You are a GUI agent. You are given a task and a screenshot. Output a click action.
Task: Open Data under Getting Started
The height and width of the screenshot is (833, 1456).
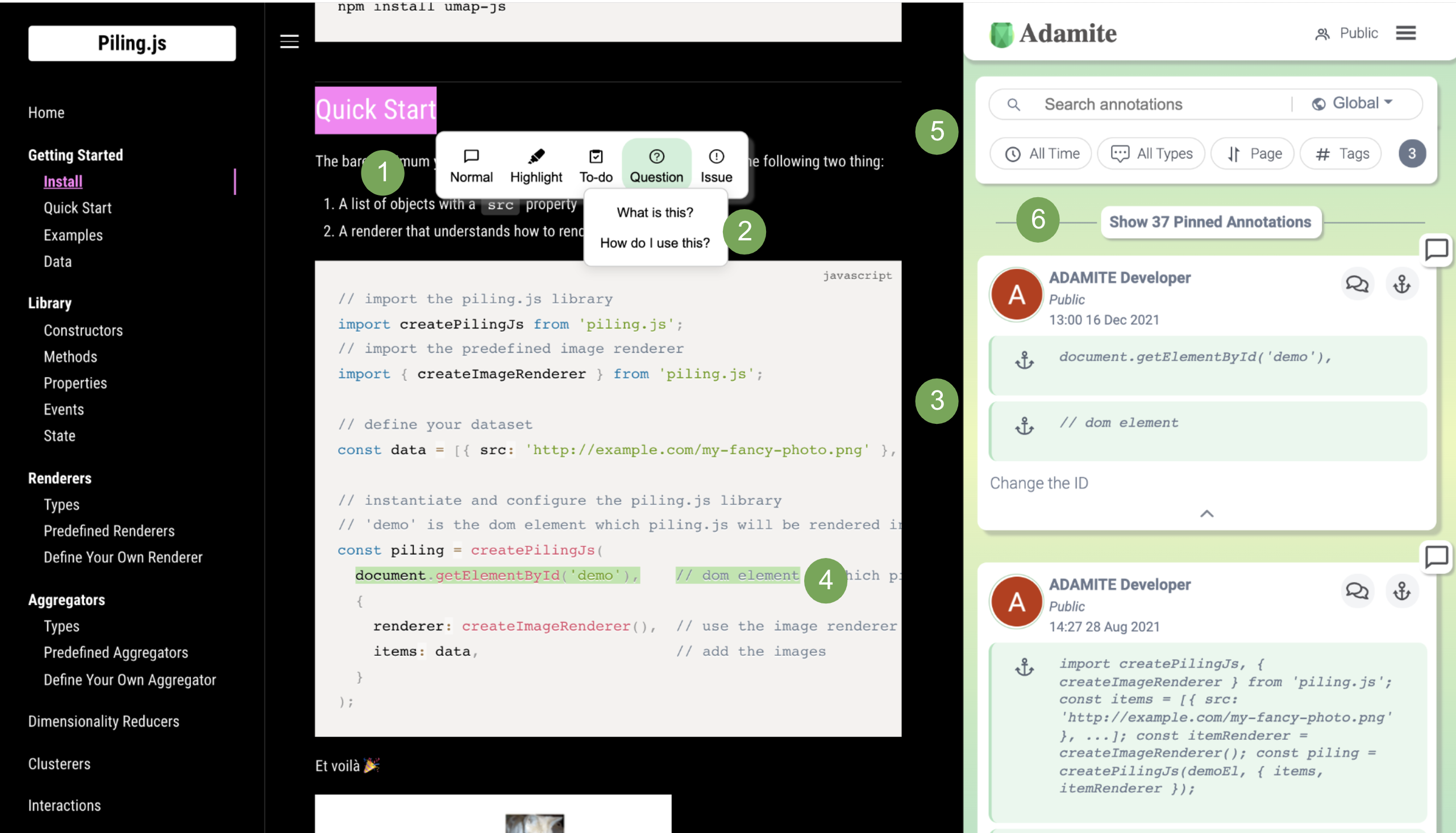coord(58,261)
